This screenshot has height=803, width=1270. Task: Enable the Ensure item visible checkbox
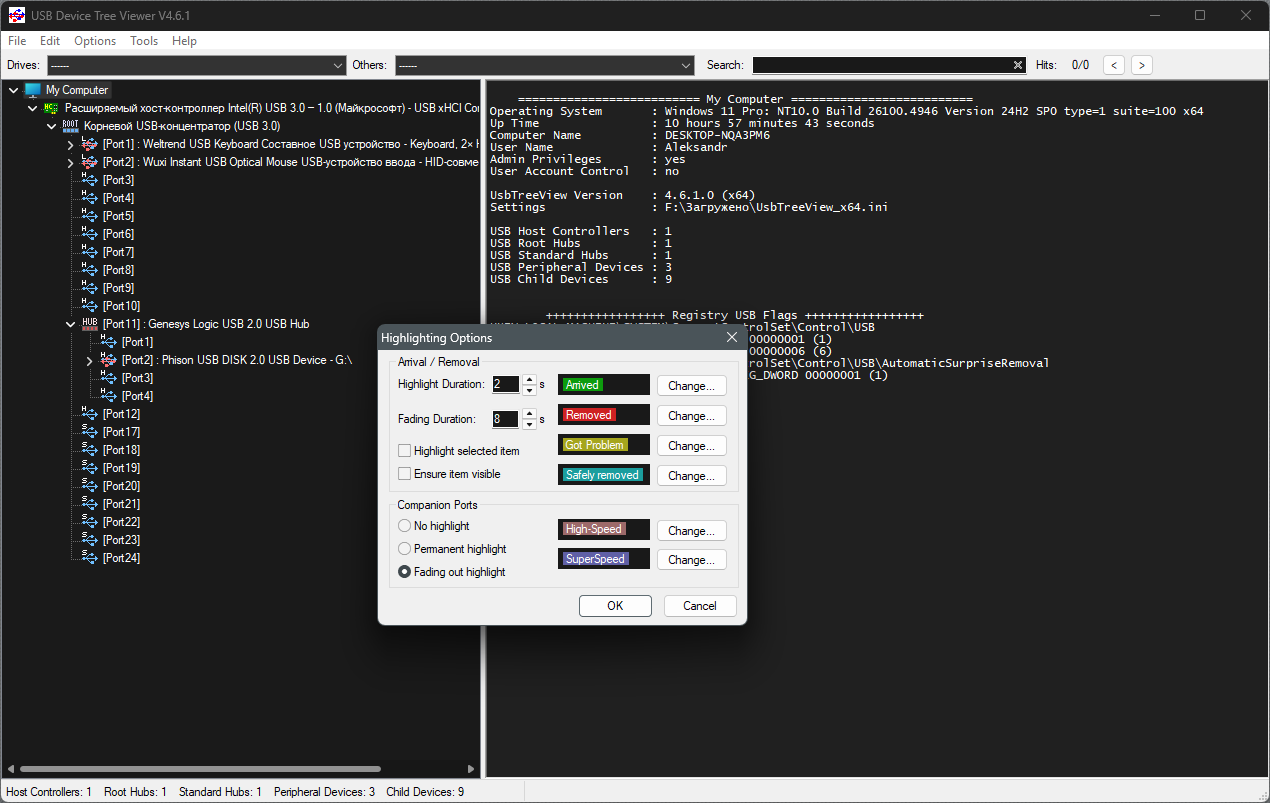coord(405,474)
